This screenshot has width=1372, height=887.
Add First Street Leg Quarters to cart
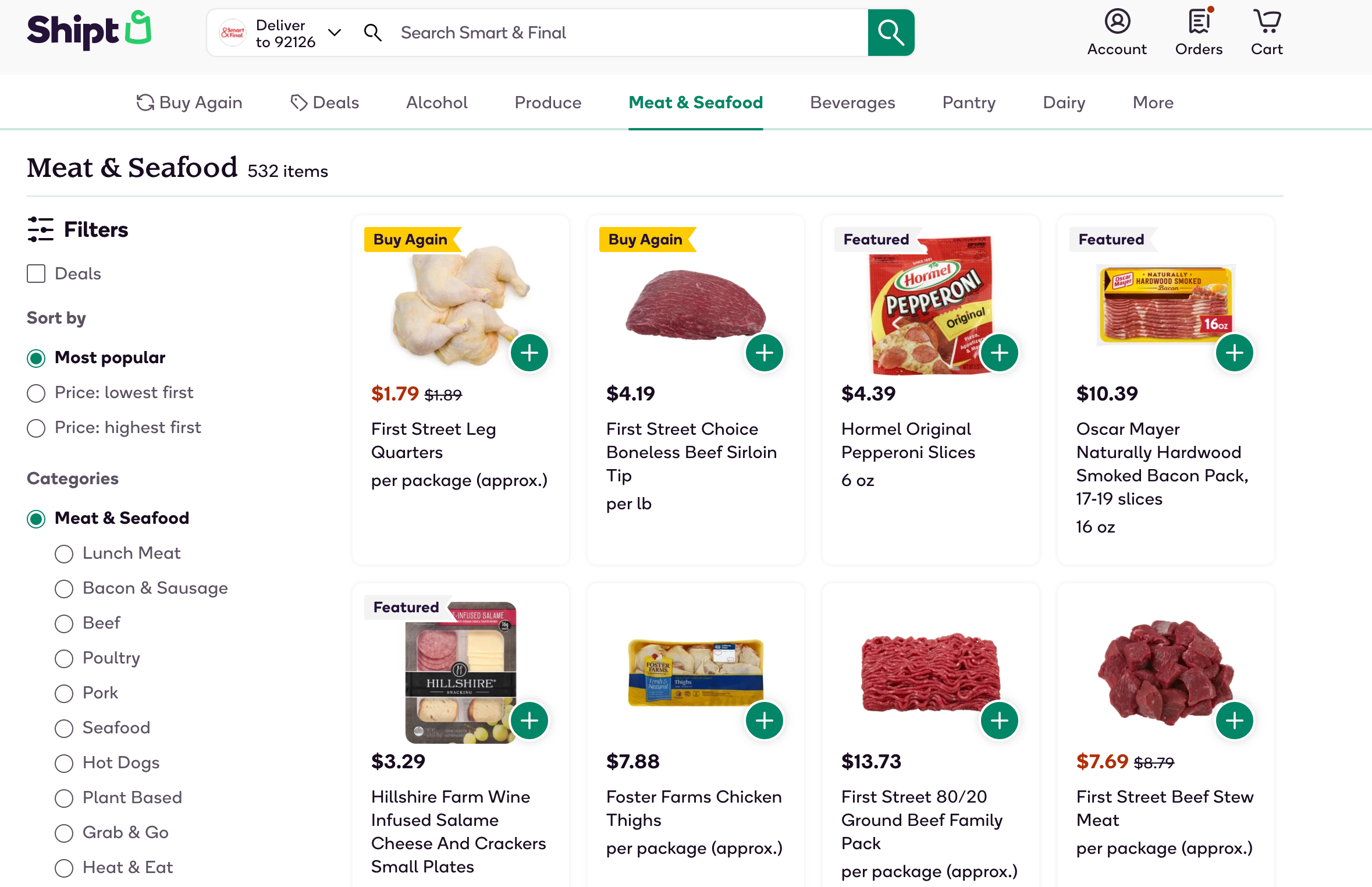529,353
